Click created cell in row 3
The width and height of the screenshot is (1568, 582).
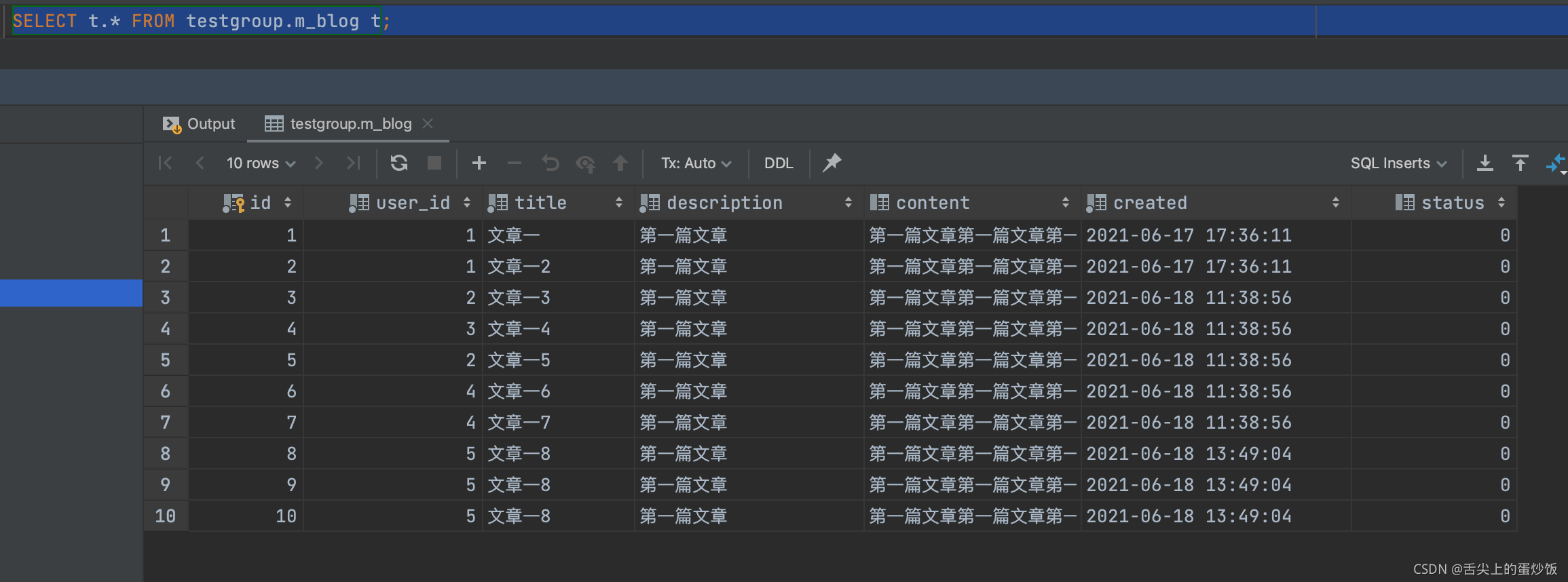point(1216,298)
